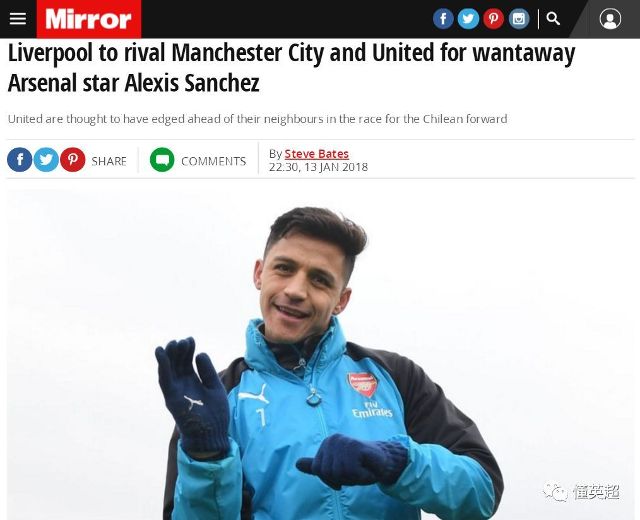Image resolution: width=640 pixels, height=520 pixels.
Task: Open author Steve Bates link
Action: (316, 154)
